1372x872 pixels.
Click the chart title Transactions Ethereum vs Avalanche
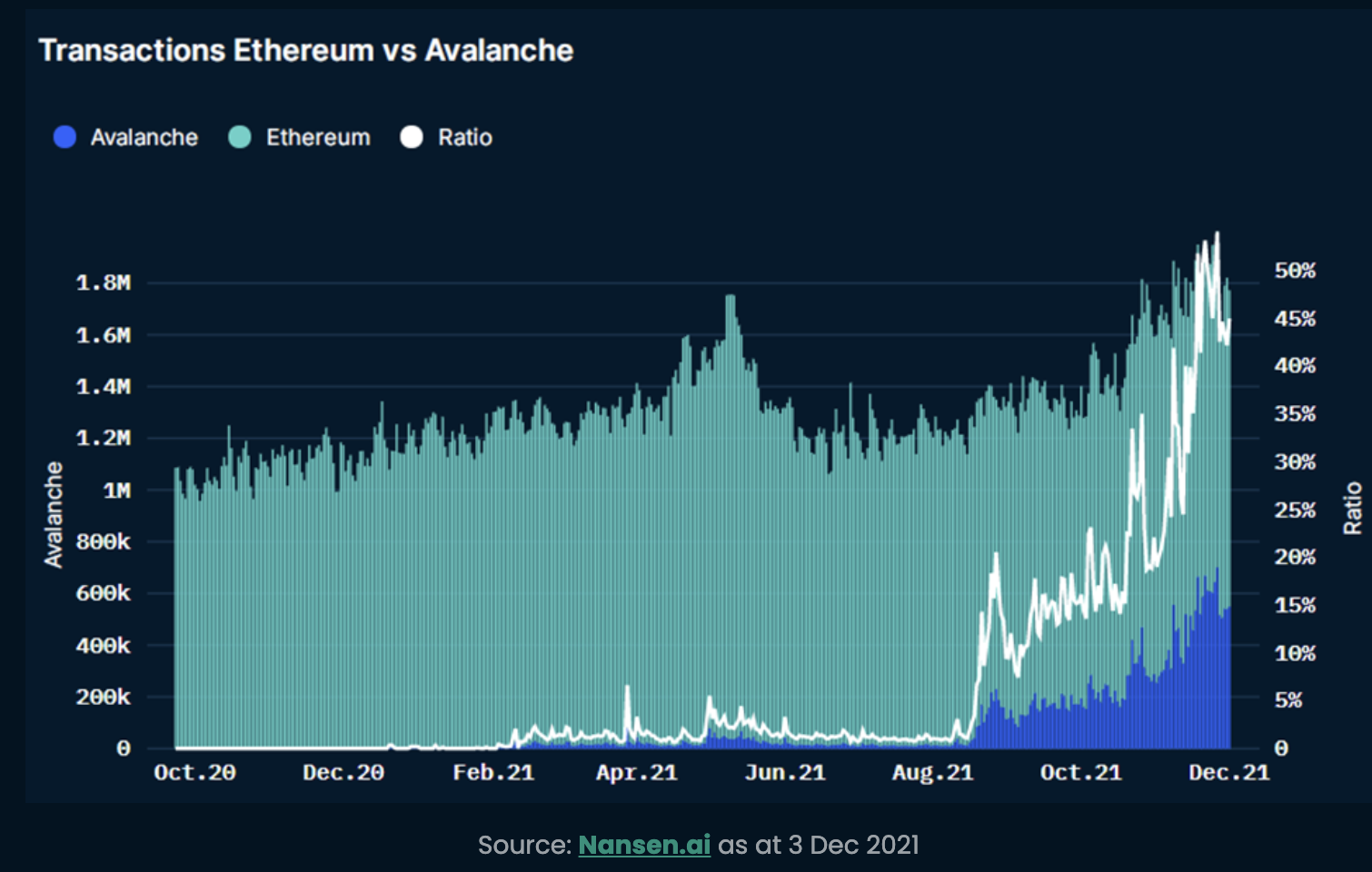click(306, 50)
